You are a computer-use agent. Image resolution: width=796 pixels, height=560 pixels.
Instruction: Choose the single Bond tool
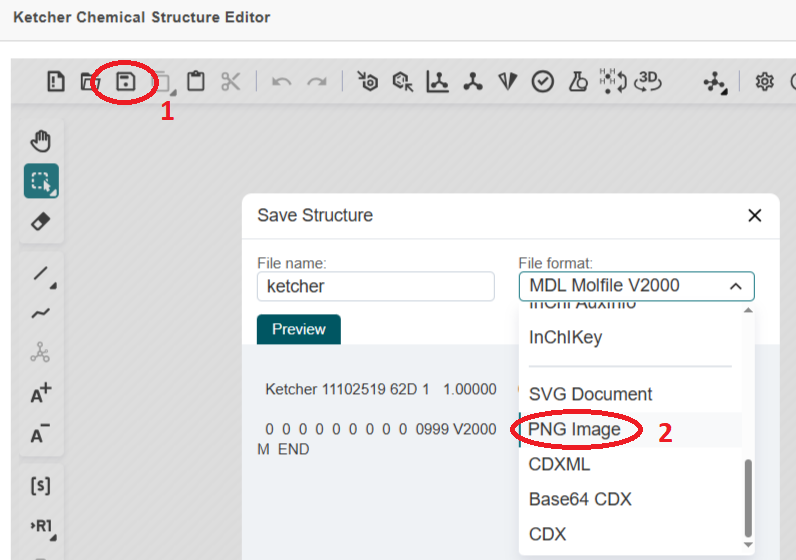(41, 274)
